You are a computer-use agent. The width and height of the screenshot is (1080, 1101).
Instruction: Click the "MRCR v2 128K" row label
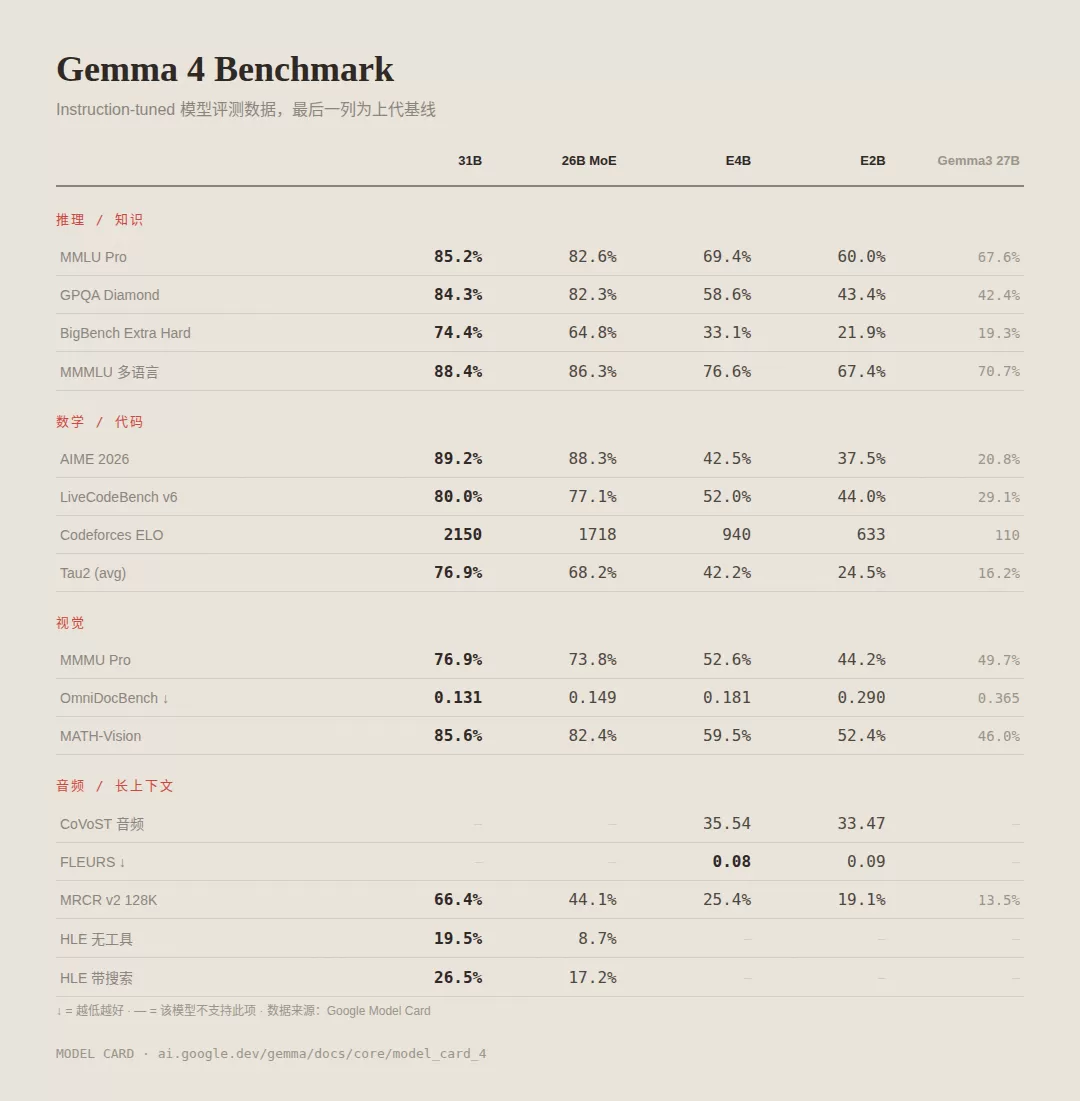108,900
